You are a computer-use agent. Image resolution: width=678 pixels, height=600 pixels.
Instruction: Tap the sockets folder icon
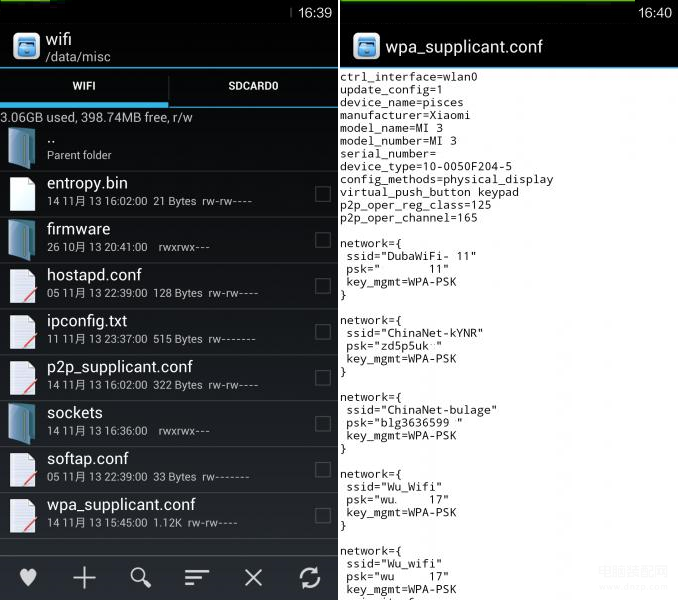click(22, 424)
